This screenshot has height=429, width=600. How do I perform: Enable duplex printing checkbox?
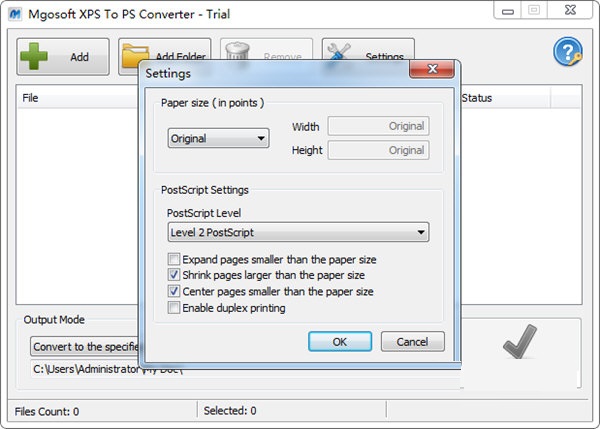(174, 308)
